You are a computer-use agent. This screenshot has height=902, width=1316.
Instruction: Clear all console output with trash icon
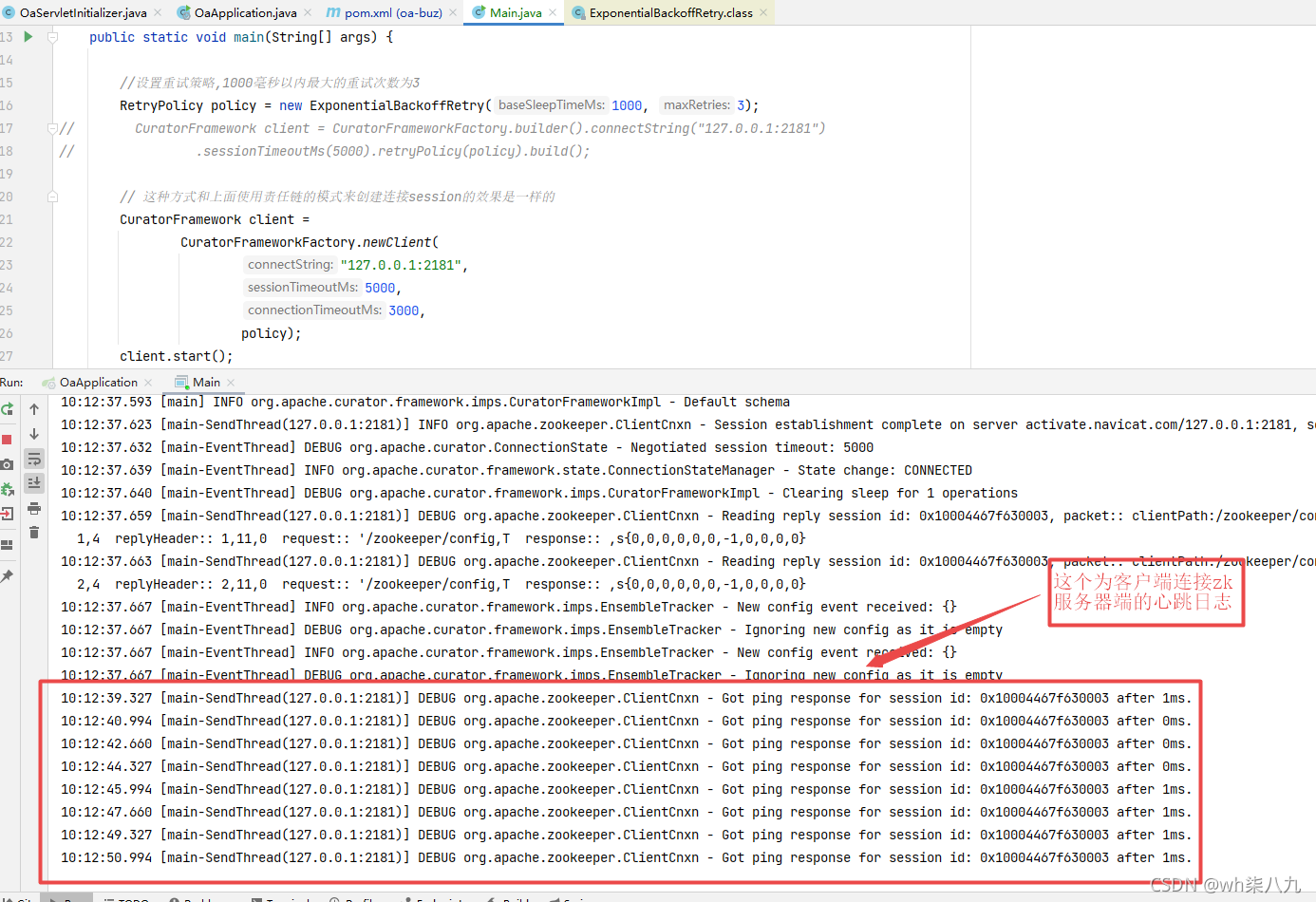34,533
